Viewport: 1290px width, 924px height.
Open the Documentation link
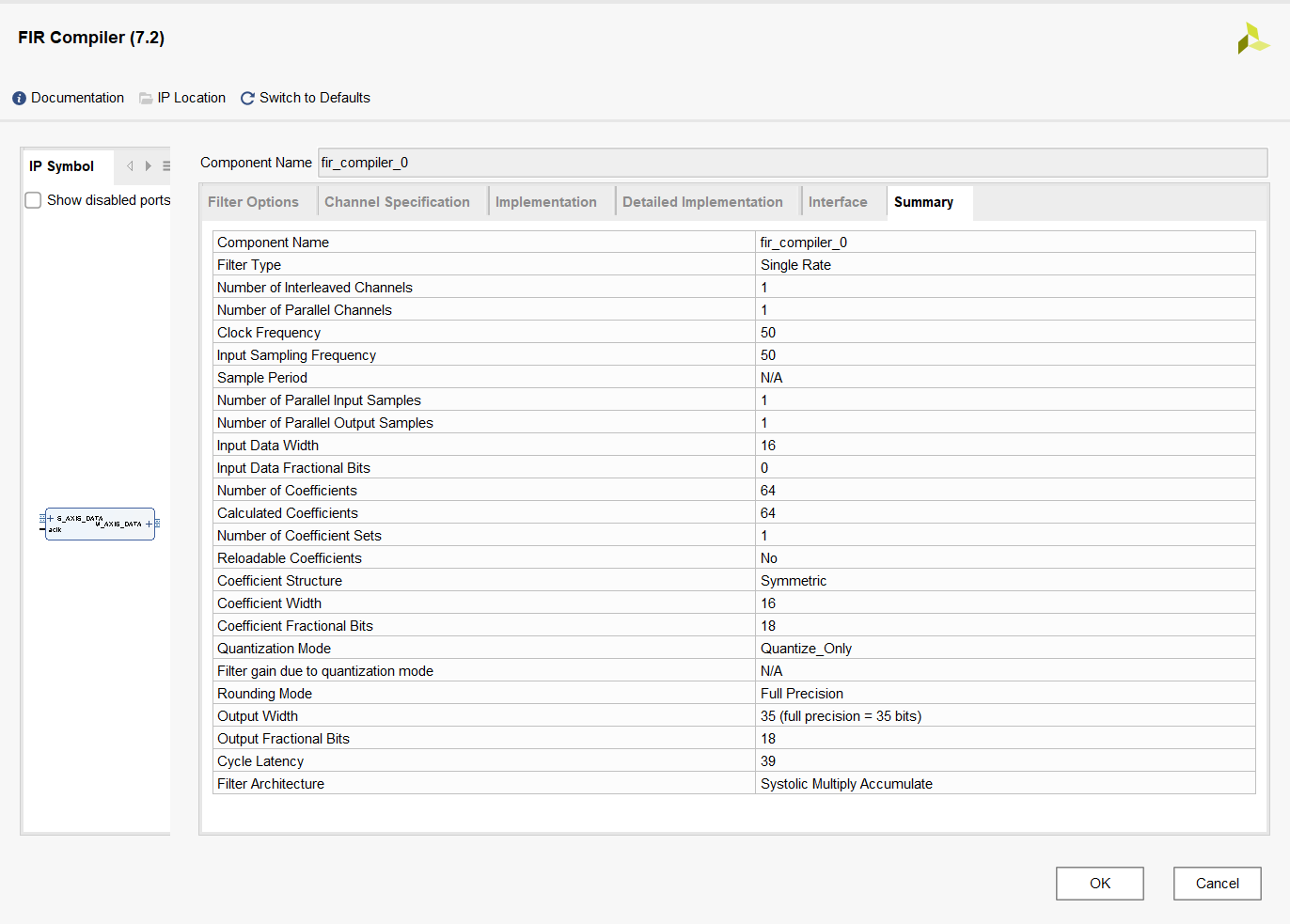coord(77,98)
